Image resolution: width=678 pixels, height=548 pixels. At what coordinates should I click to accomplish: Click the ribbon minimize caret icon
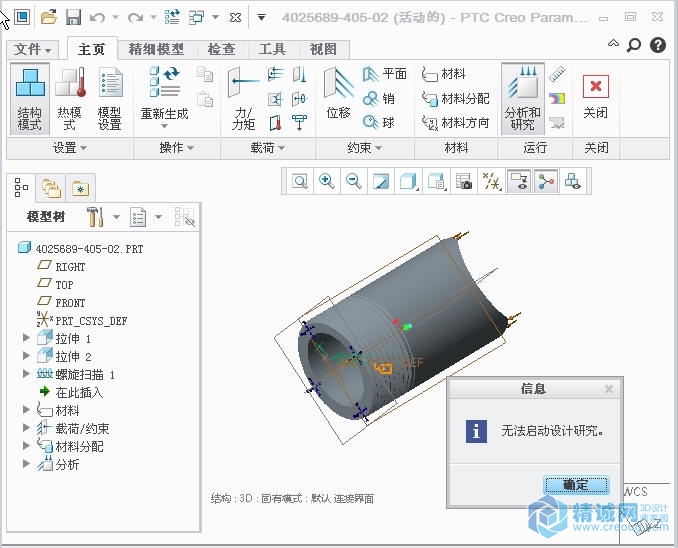point(613,43)
